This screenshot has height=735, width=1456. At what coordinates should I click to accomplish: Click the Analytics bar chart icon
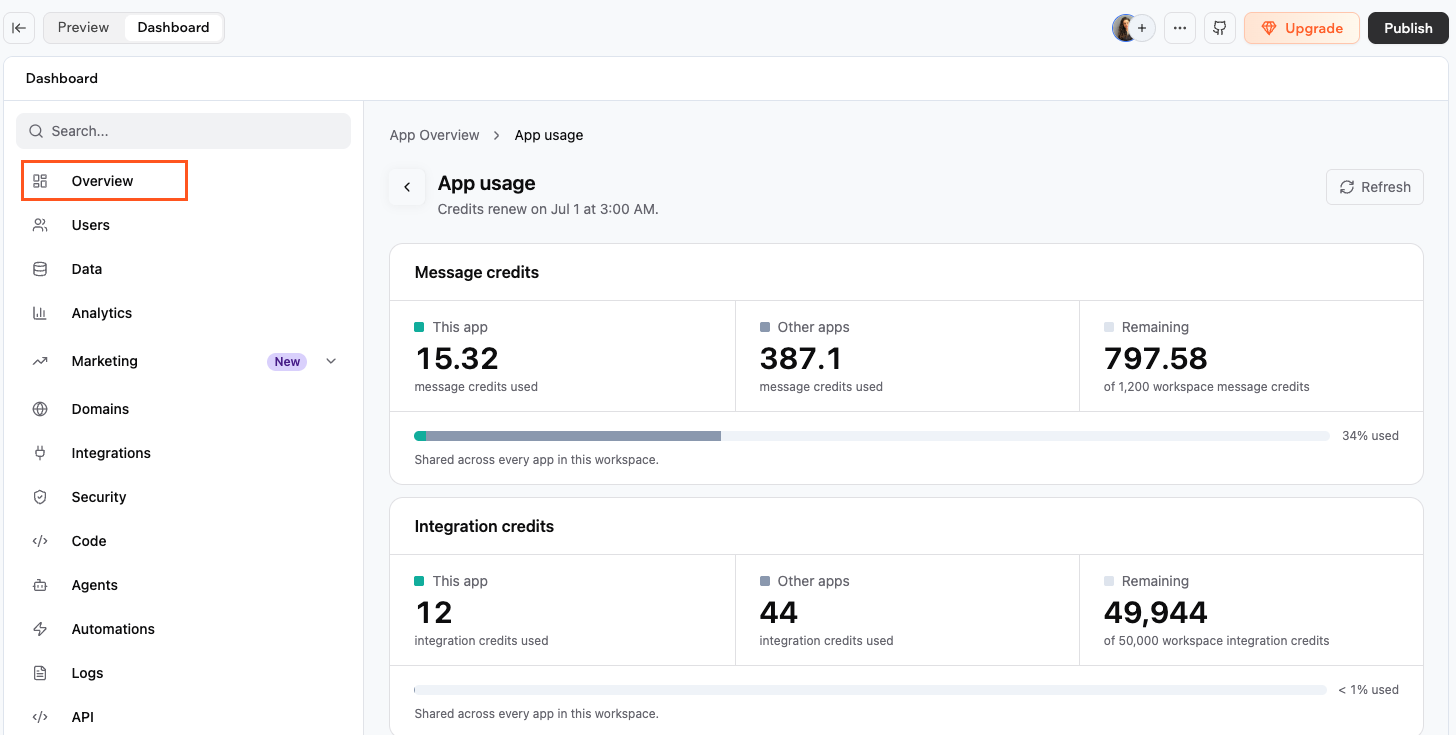tap(40, 313)
